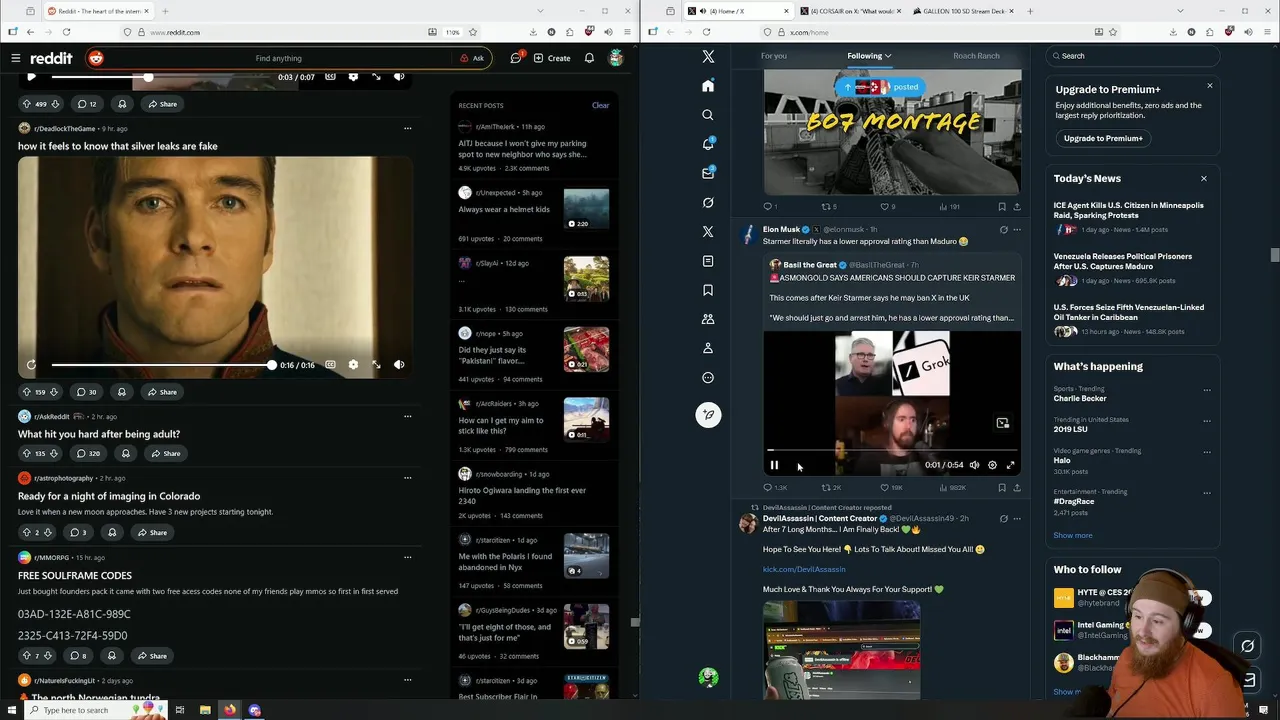This screenshot has width=1280, height=720.
Task: Like Elon Musk's post (19K)
Action: tap(891, 488)
